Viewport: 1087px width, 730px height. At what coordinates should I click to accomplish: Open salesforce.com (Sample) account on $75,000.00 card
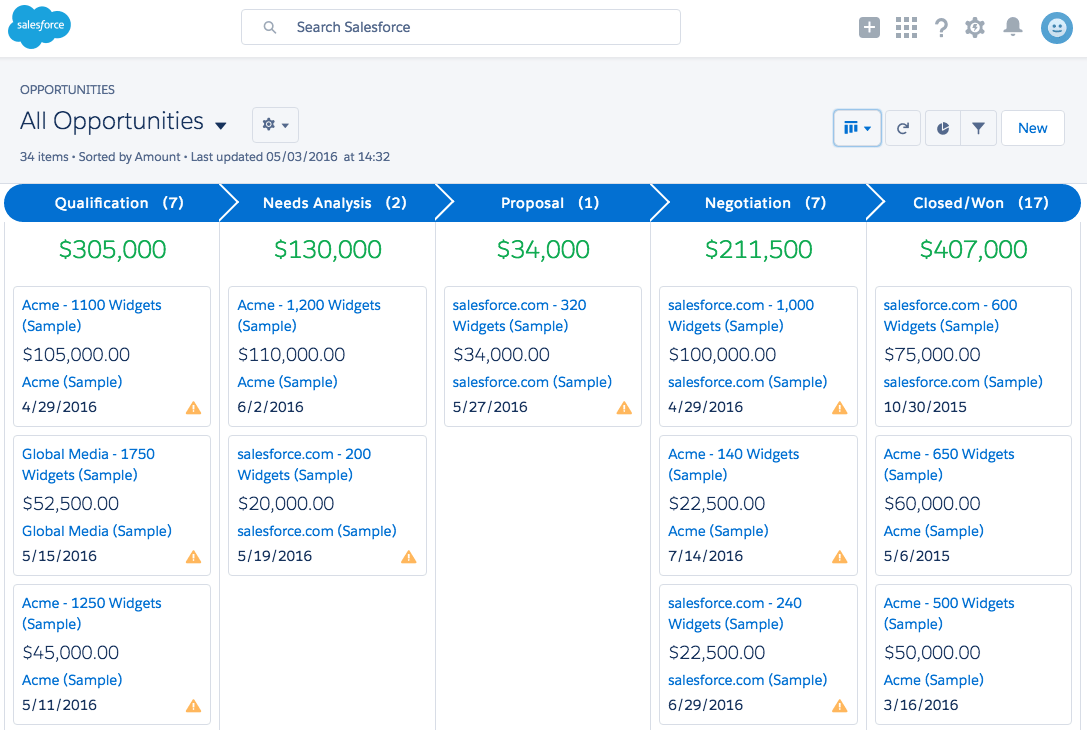click(x=962, y=382)
